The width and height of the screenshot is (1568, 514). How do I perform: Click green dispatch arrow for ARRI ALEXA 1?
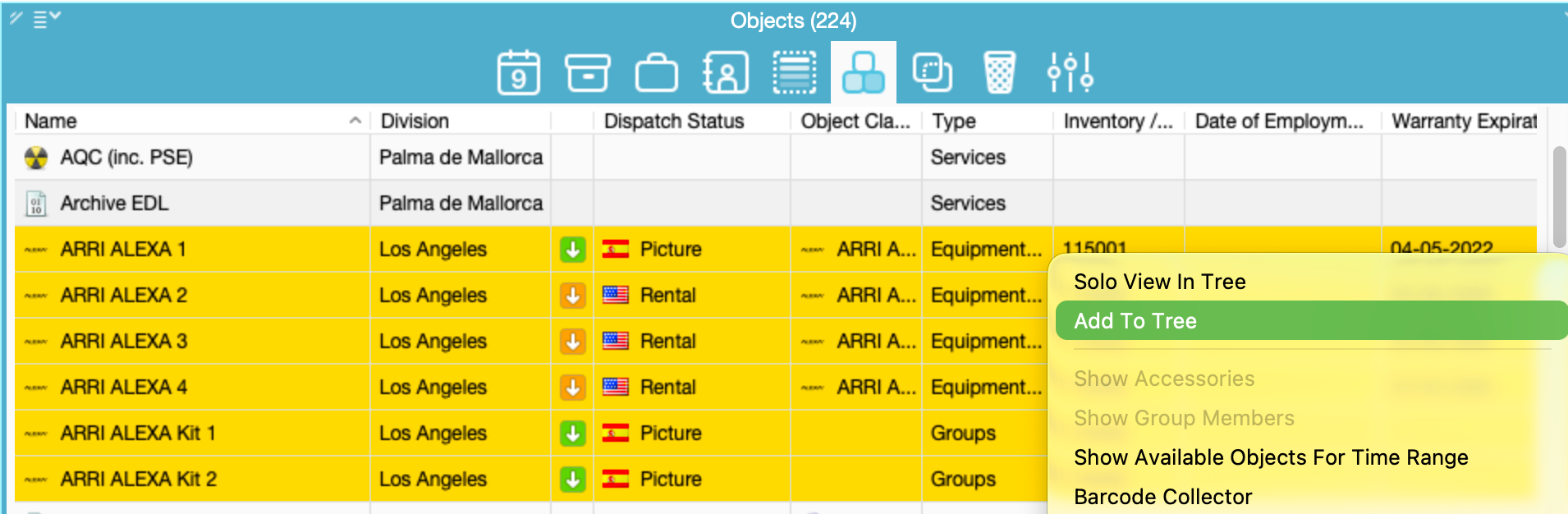573,249
